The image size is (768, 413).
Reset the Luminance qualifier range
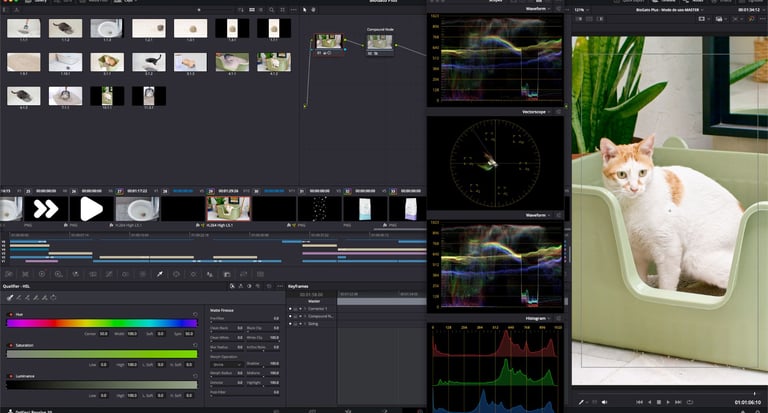coord(195,376)
